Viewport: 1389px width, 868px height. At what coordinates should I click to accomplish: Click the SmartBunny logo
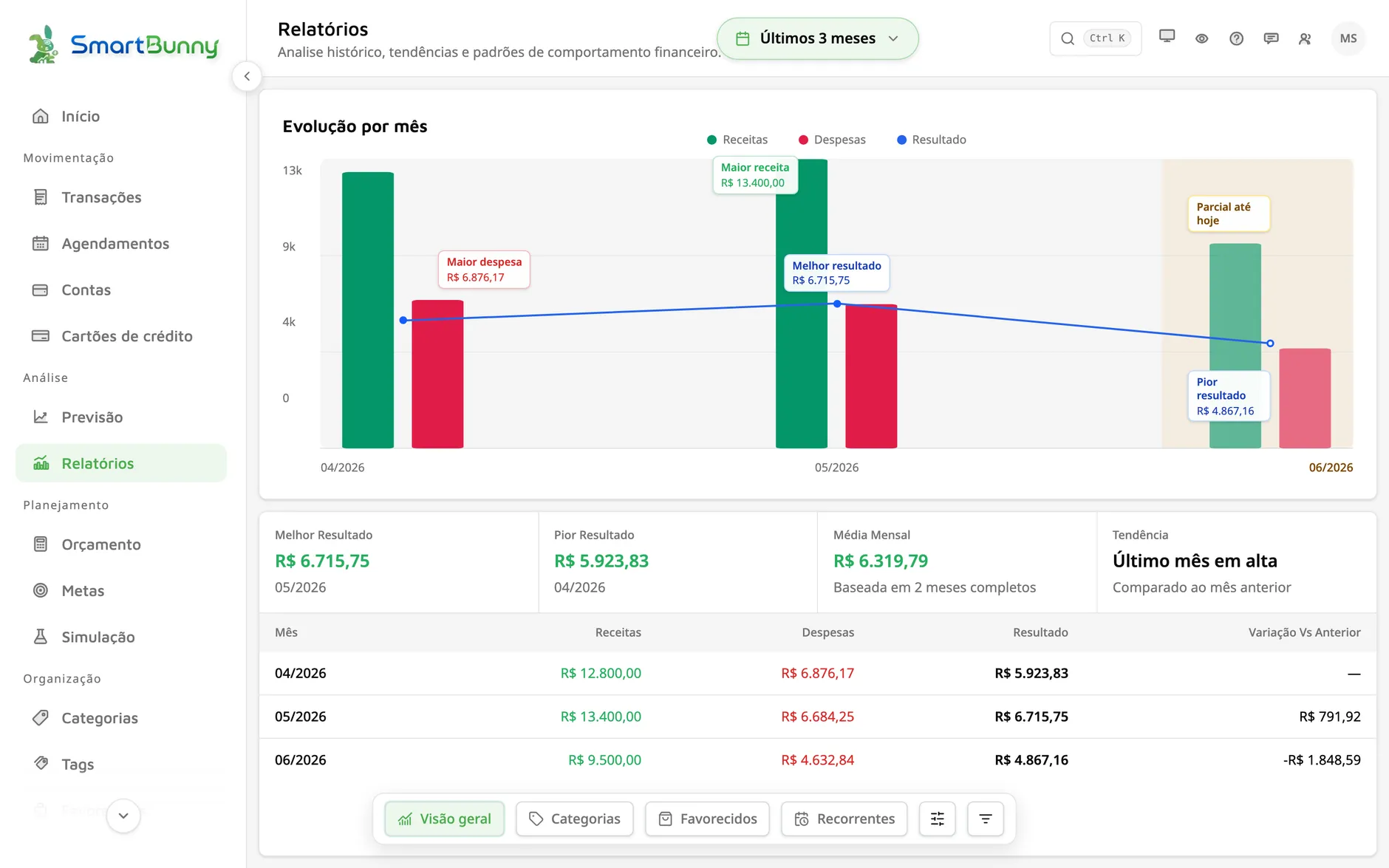point(123,44)
